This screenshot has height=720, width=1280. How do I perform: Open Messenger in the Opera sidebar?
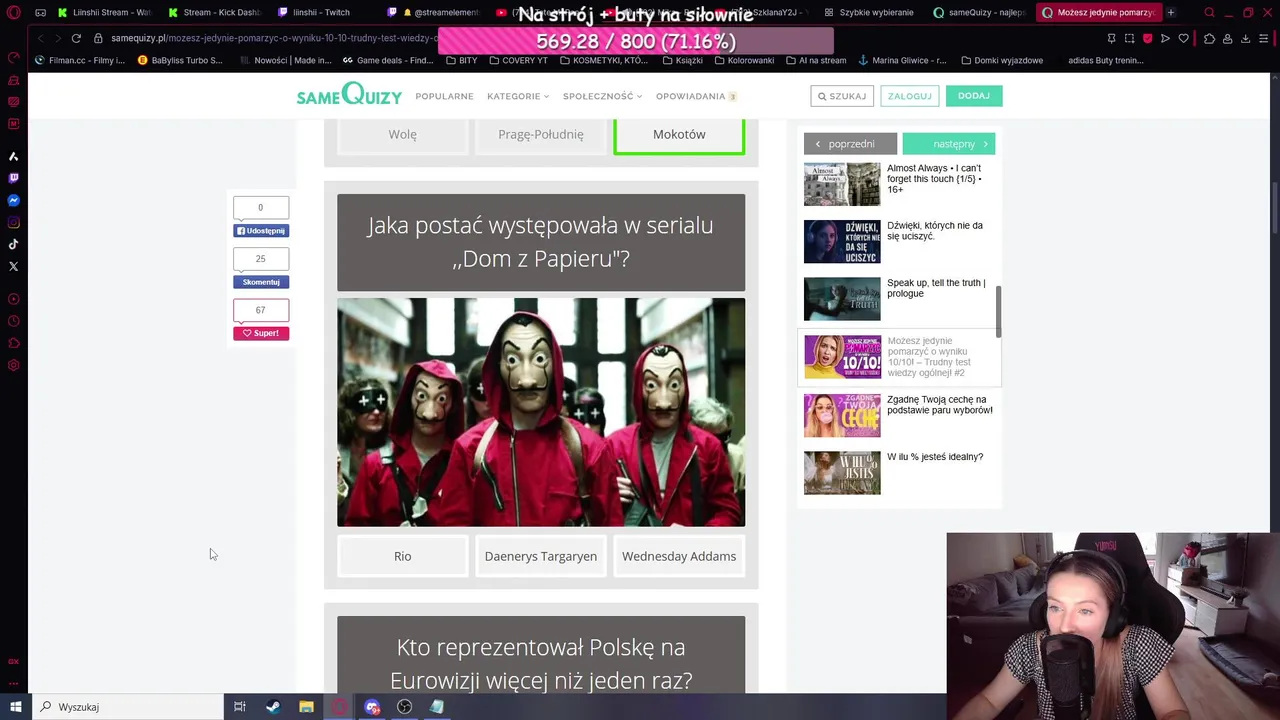[x=14, y=200]
